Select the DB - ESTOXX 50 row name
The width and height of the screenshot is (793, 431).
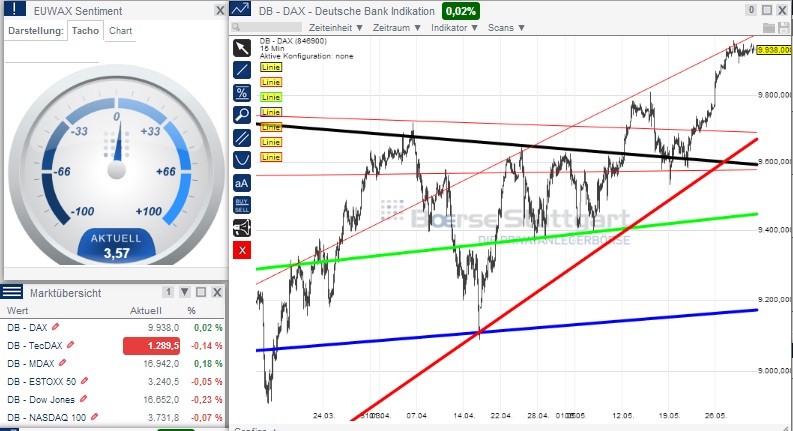click(41, 381)
